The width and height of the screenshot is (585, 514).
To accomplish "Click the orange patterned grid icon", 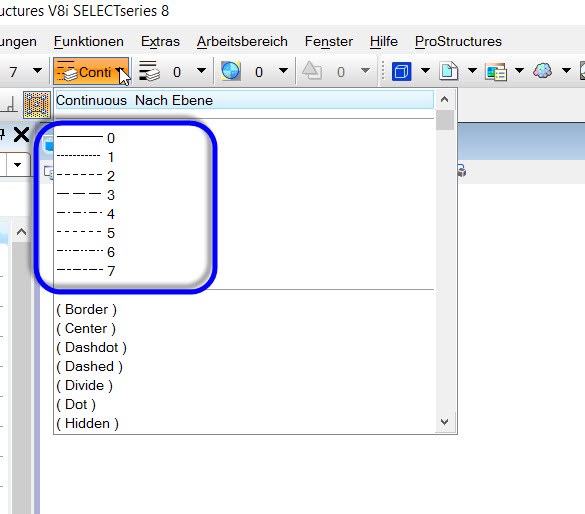I will pos(37,104).
